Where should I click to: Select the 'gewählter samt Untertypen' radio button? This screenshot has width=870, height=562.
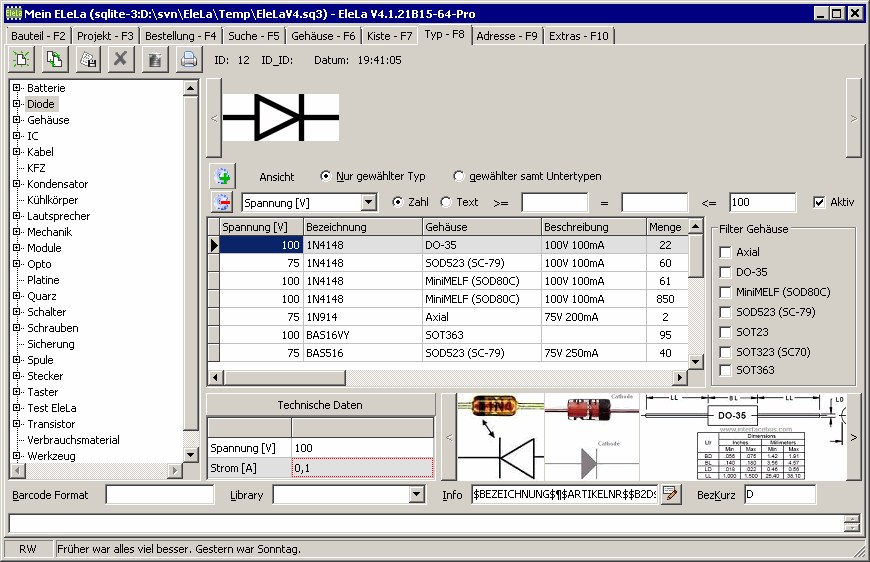tap(459, 177)
